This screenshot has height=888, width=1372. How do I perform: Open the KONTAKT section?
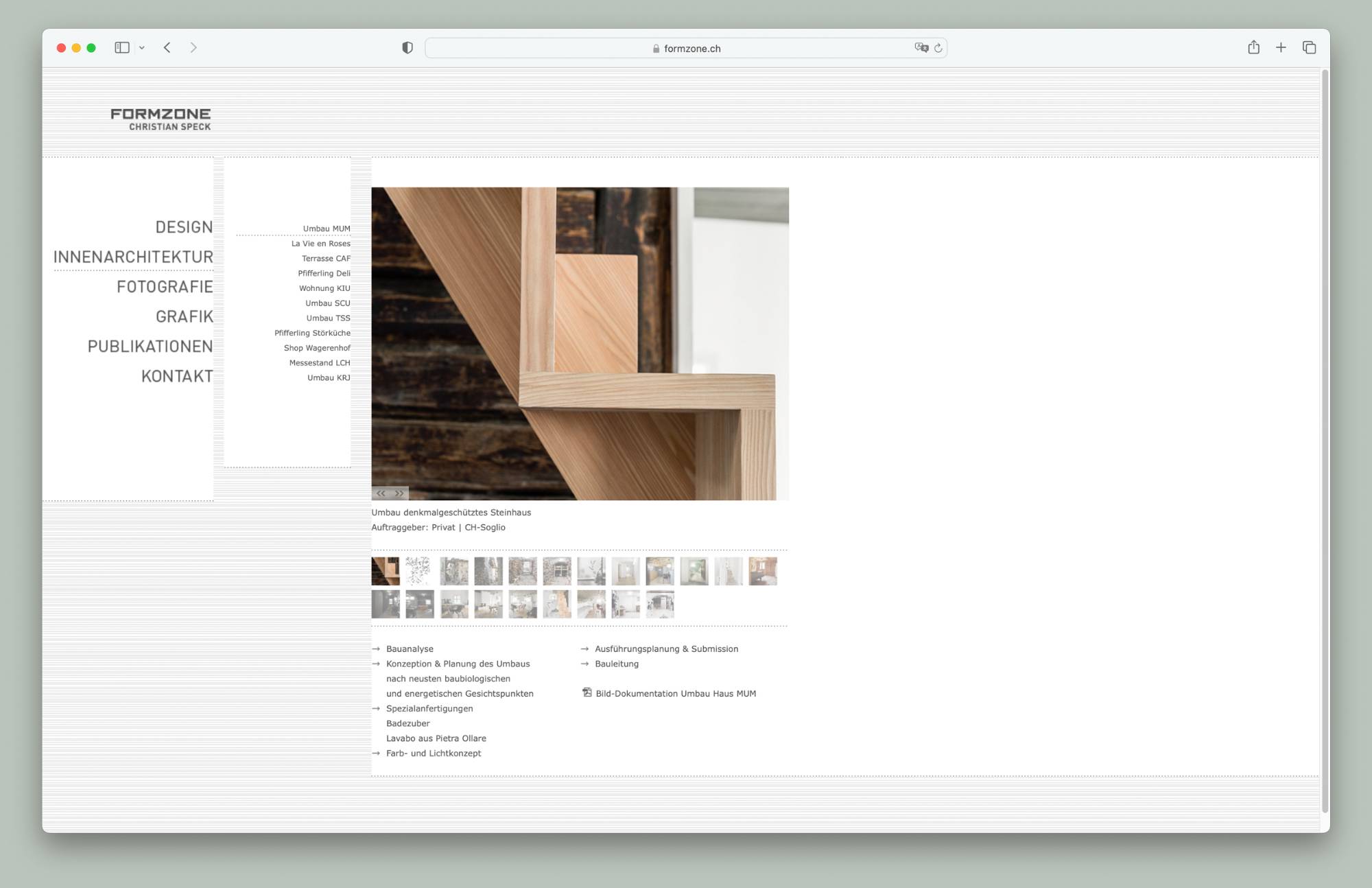point(177,376)
